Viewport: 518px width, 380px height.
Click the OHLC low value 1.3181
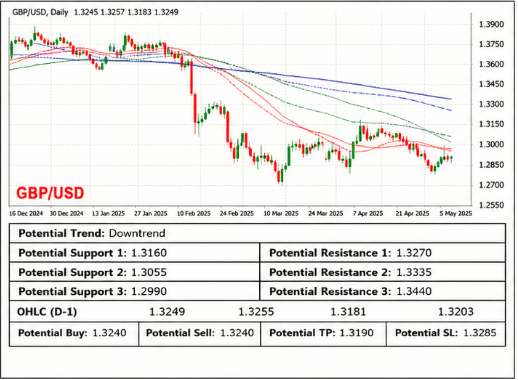(348, 312)
